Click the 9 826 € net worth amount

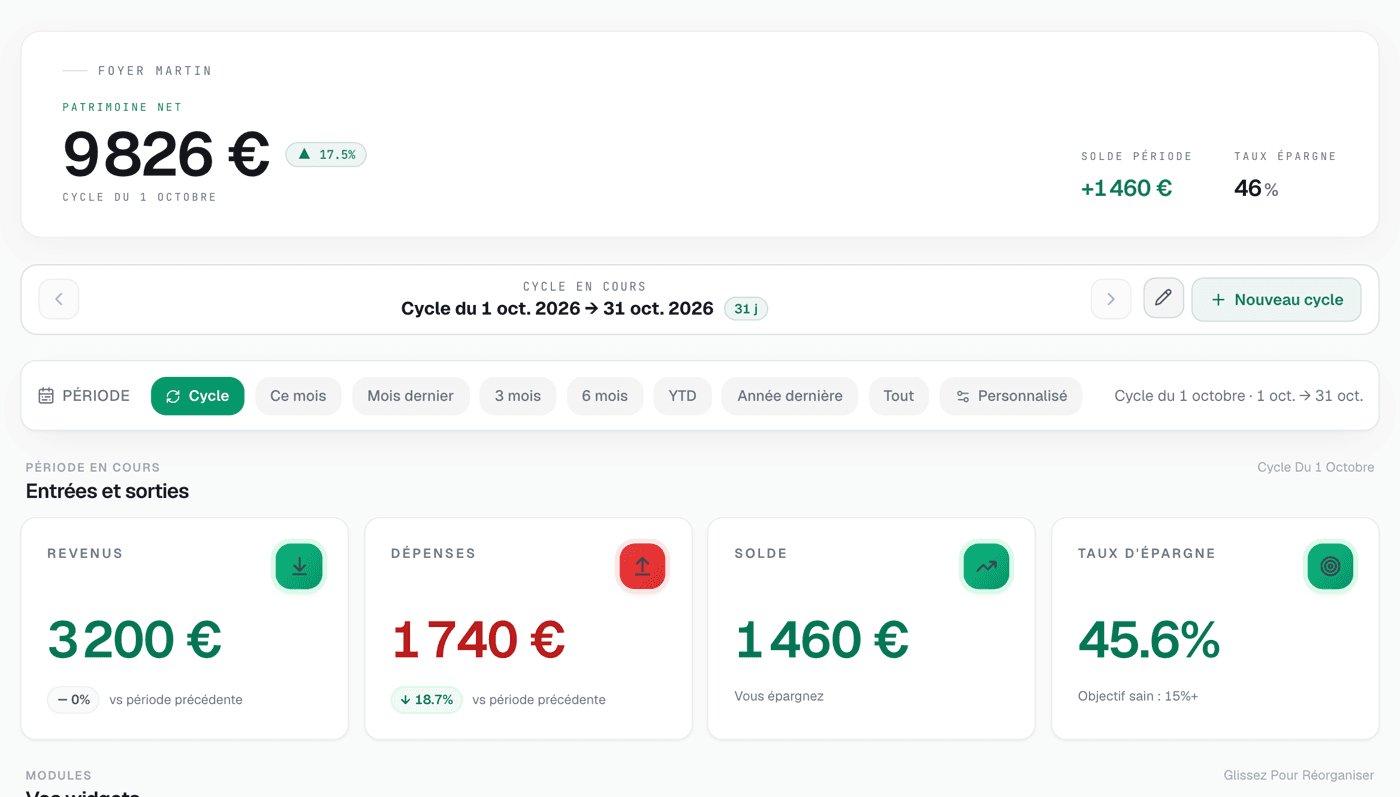pyautogui.click(x=167, y=154)
